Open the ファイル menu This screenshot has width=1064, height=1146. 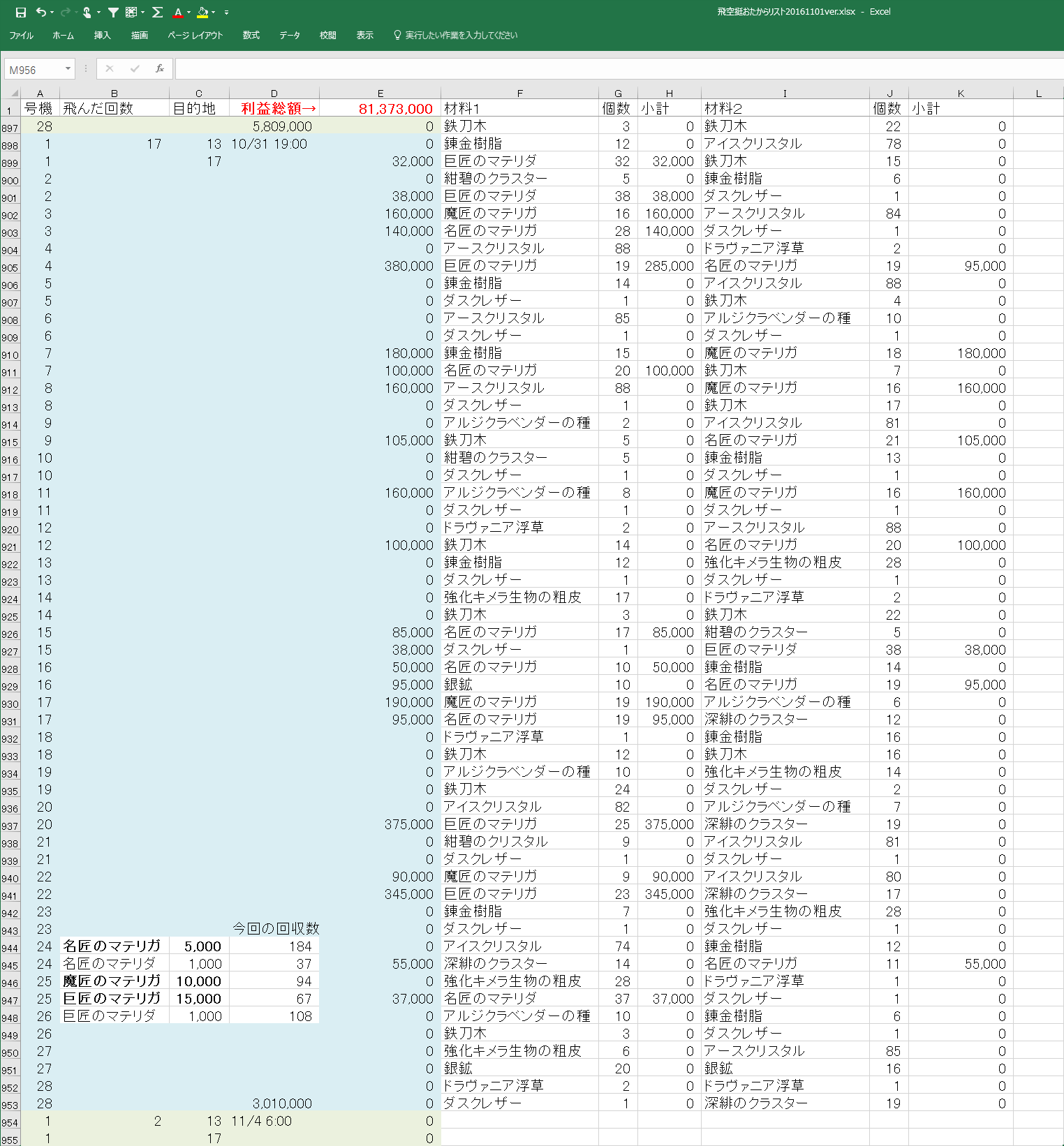[x=22, y=35]
